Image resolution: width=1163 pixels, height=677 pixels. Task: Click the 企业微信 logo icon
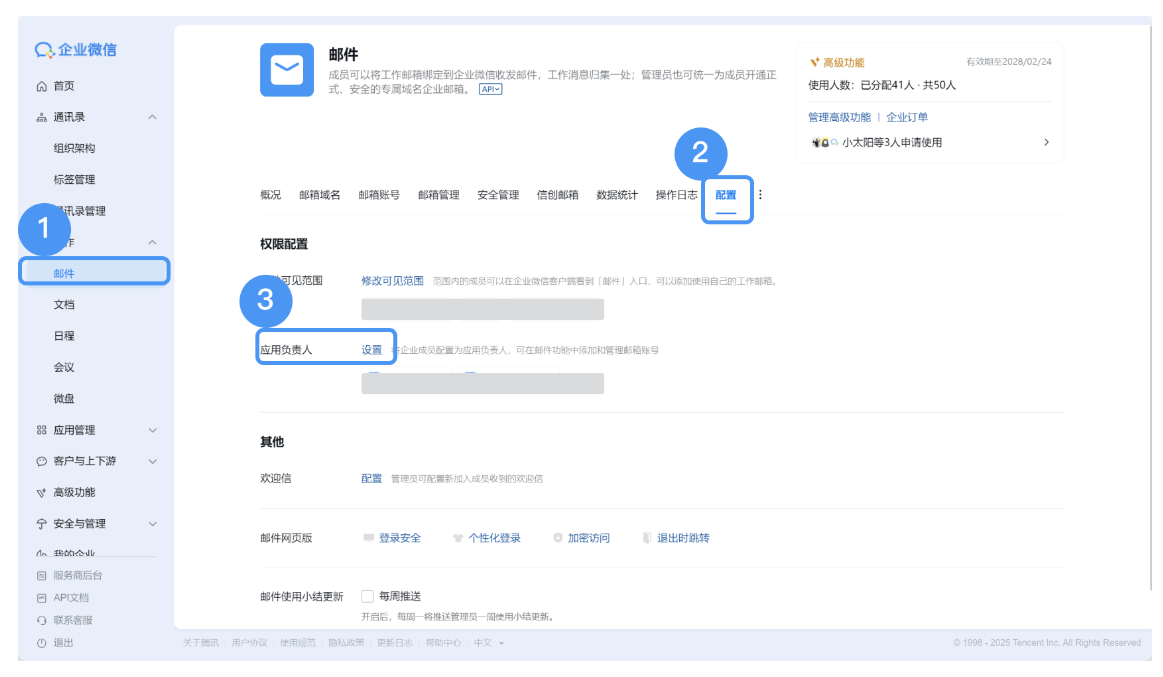43,49
